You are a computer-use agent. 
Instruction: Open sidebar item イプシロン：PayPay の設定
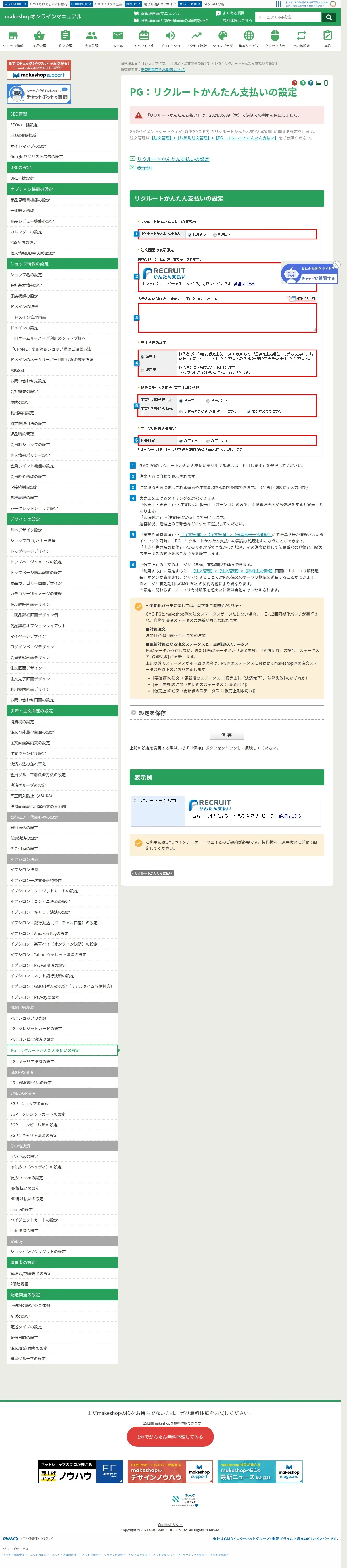[x=62, y=997]
